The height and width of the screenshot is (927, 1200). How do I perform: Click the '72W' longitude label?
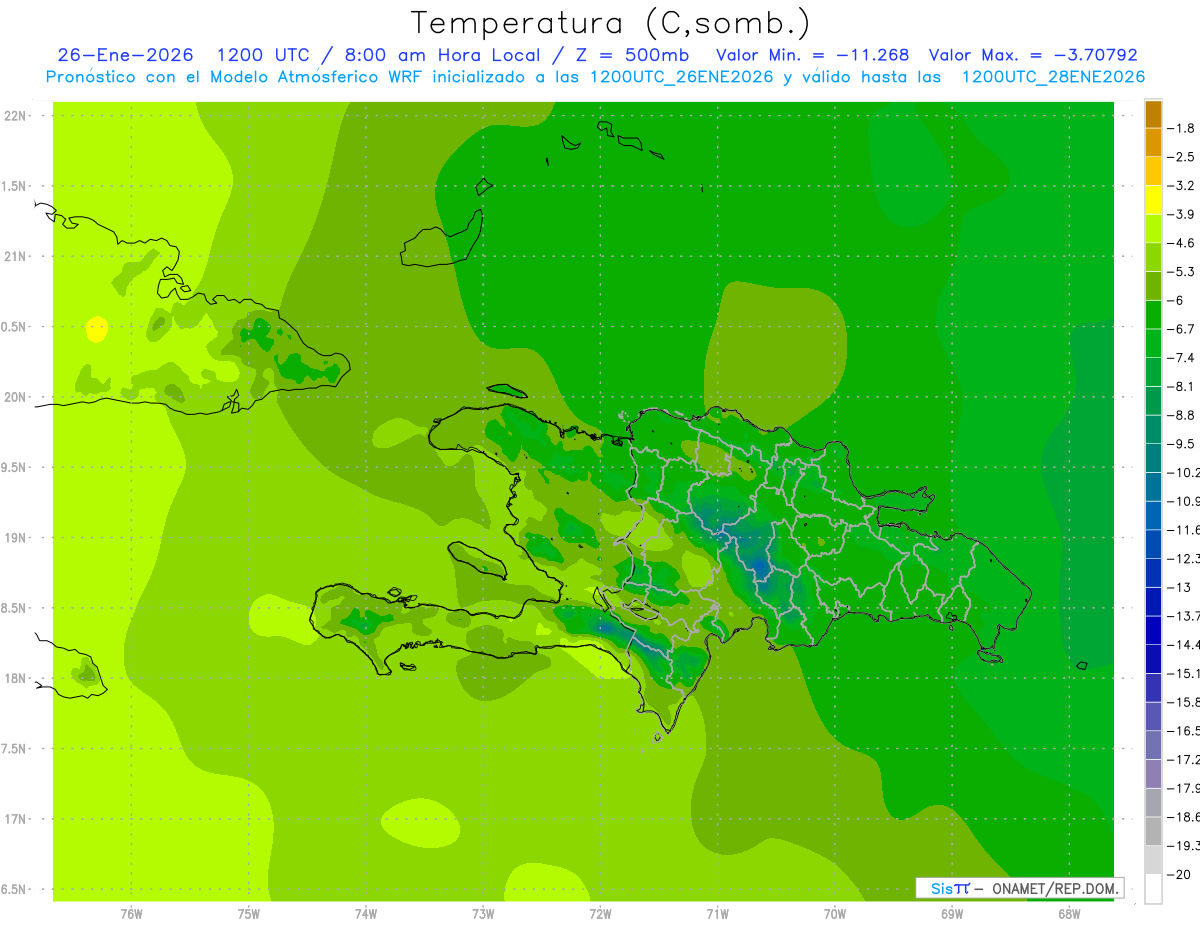point(600,914)
